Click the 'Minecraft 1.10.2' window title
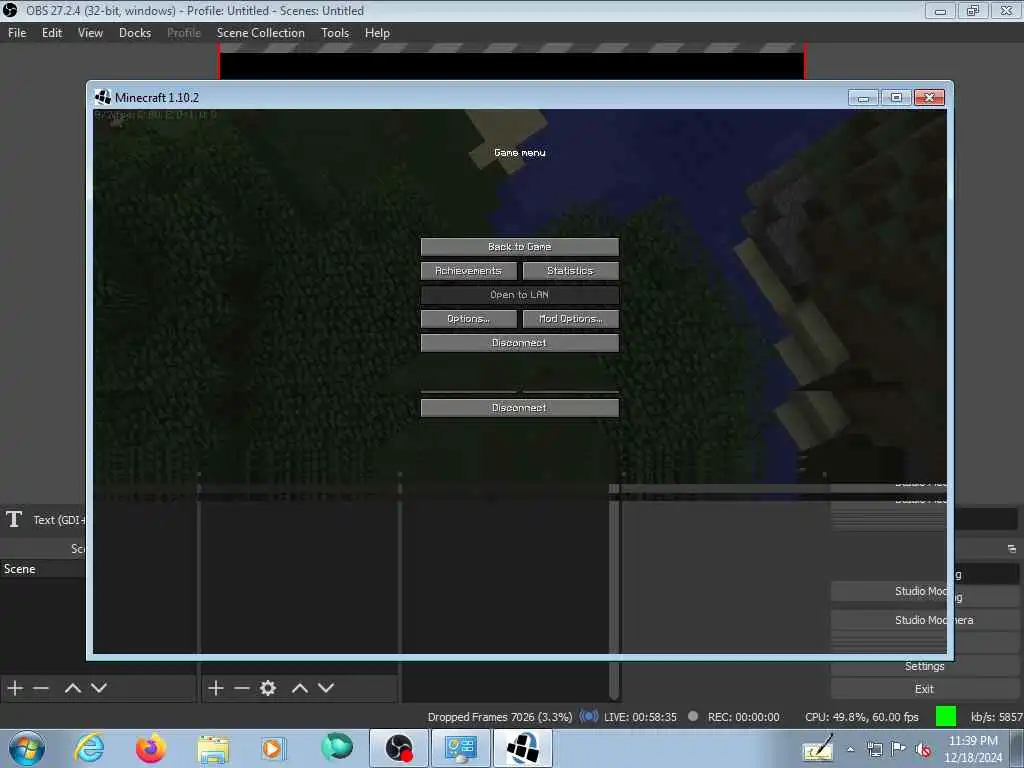Viewport: 1024px width, 768px height. click(157, 97)
